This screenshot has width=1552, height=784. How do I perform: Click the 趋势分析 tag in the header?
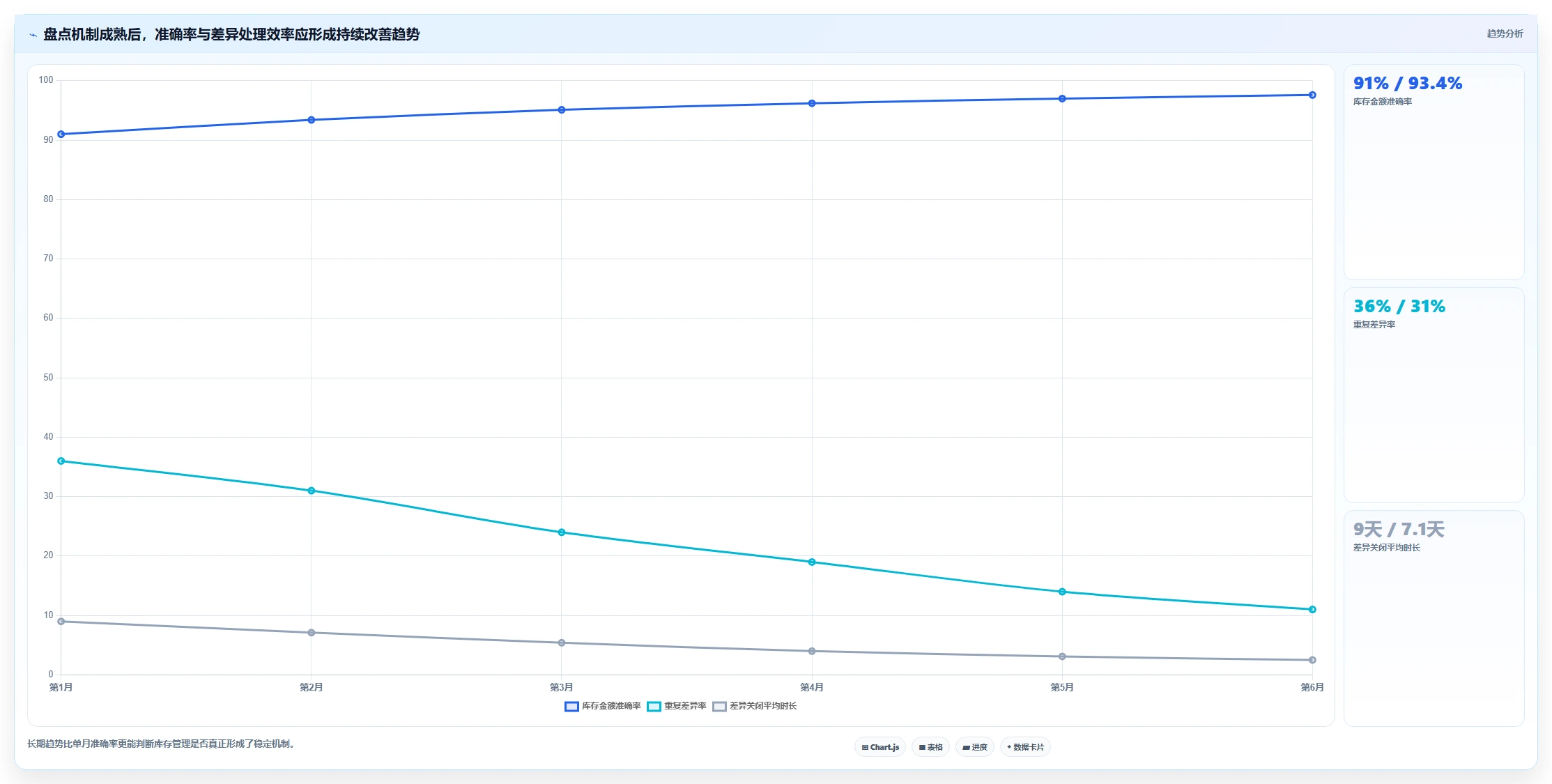tap(1505, 33)
